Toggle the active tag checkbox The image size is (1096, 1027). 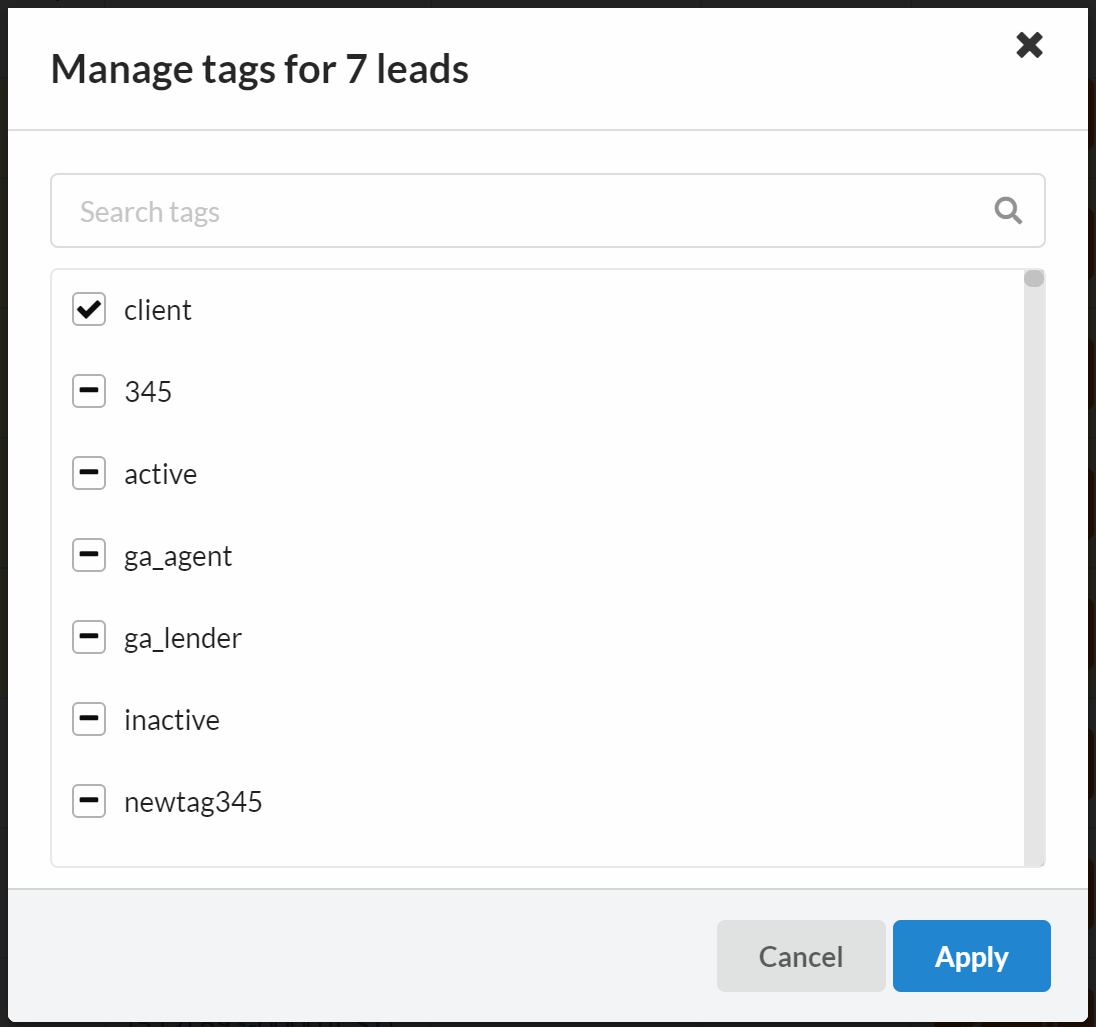click(88, 473)
